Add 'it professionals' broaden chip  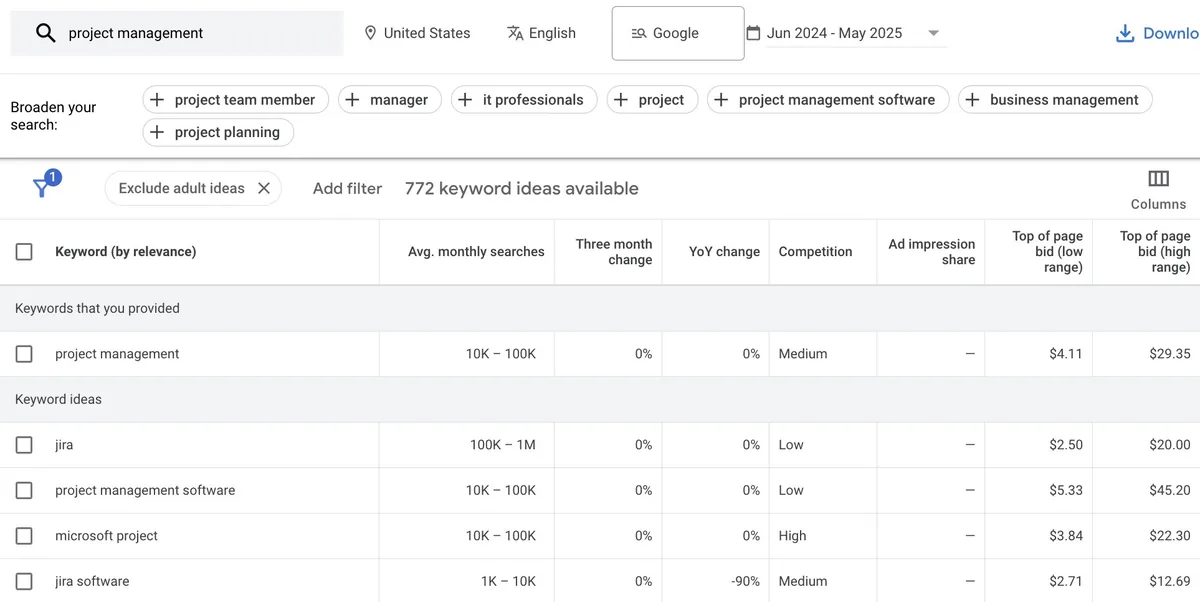(x=523, y=100)
